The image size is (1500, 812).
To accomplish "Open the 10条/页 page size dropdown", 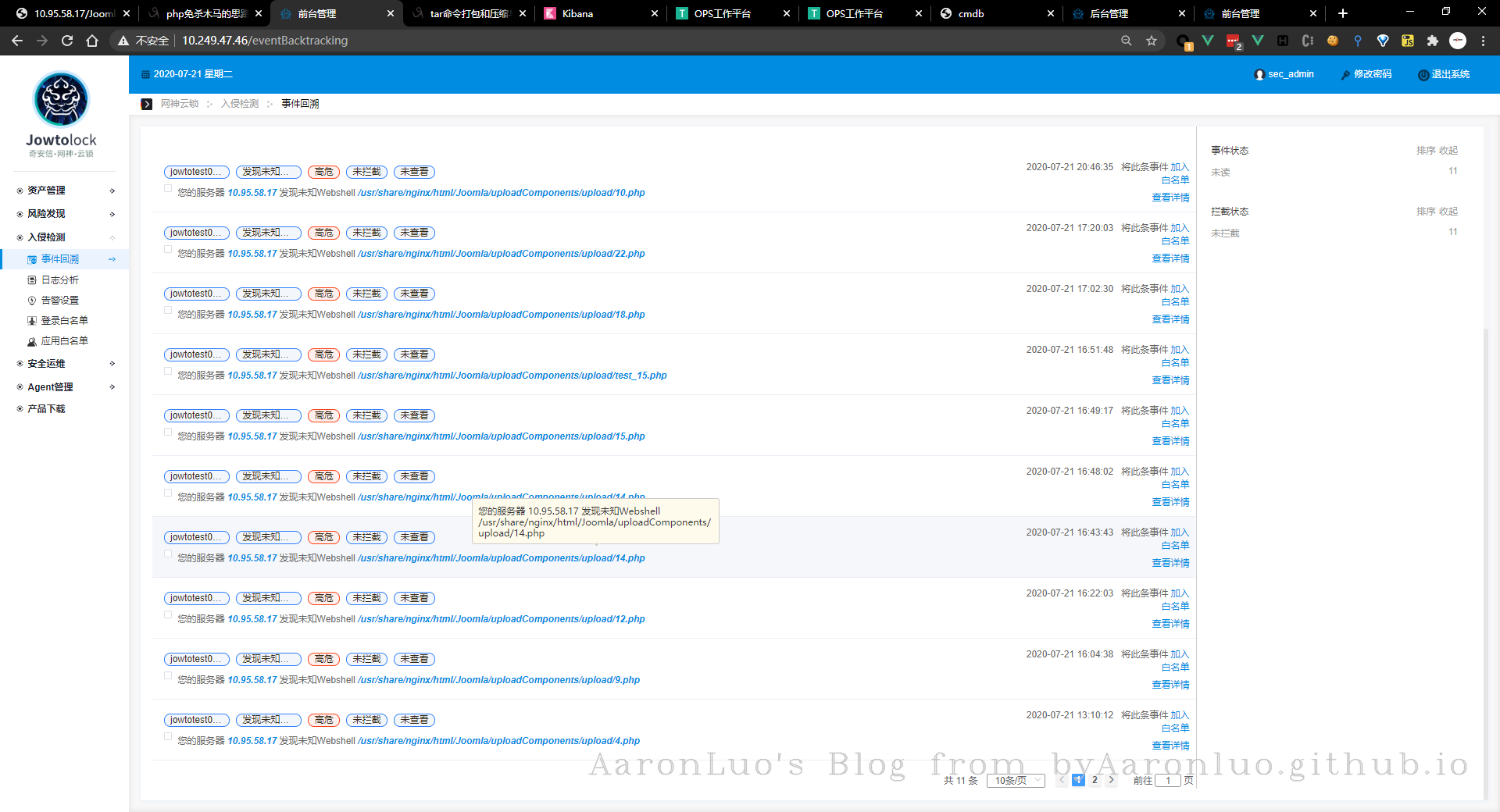I will 1015,781.
